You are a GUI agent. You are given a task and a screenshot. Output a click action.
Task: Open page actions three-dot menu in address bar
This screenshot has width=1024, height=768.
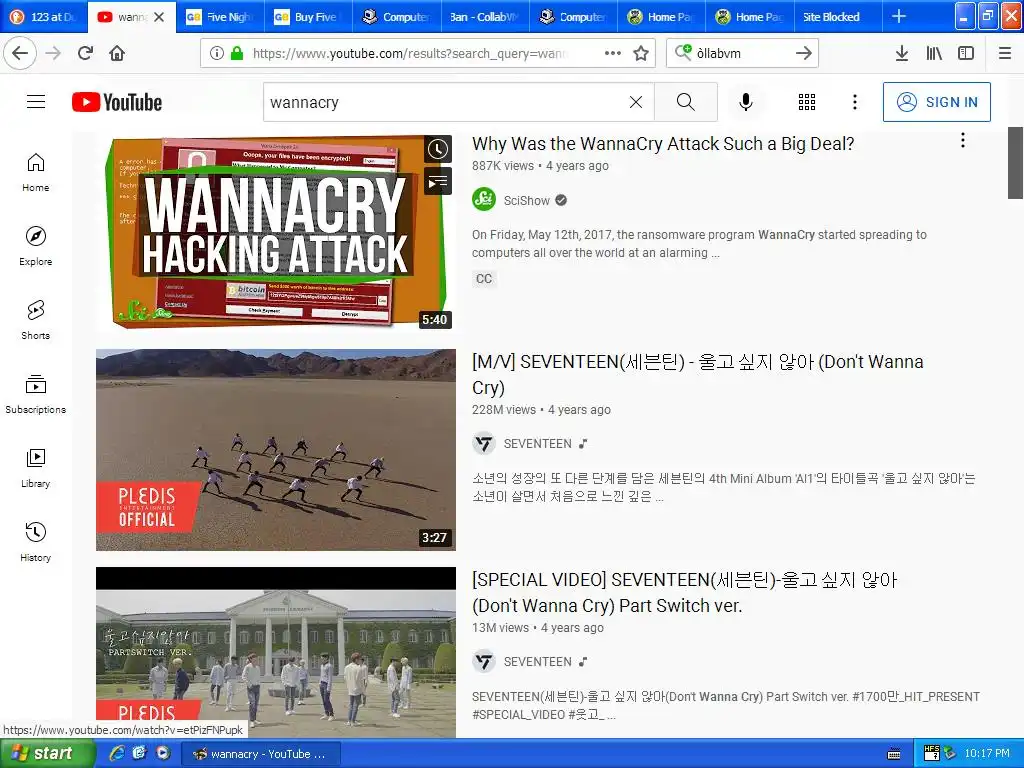(x=612, y=53)
